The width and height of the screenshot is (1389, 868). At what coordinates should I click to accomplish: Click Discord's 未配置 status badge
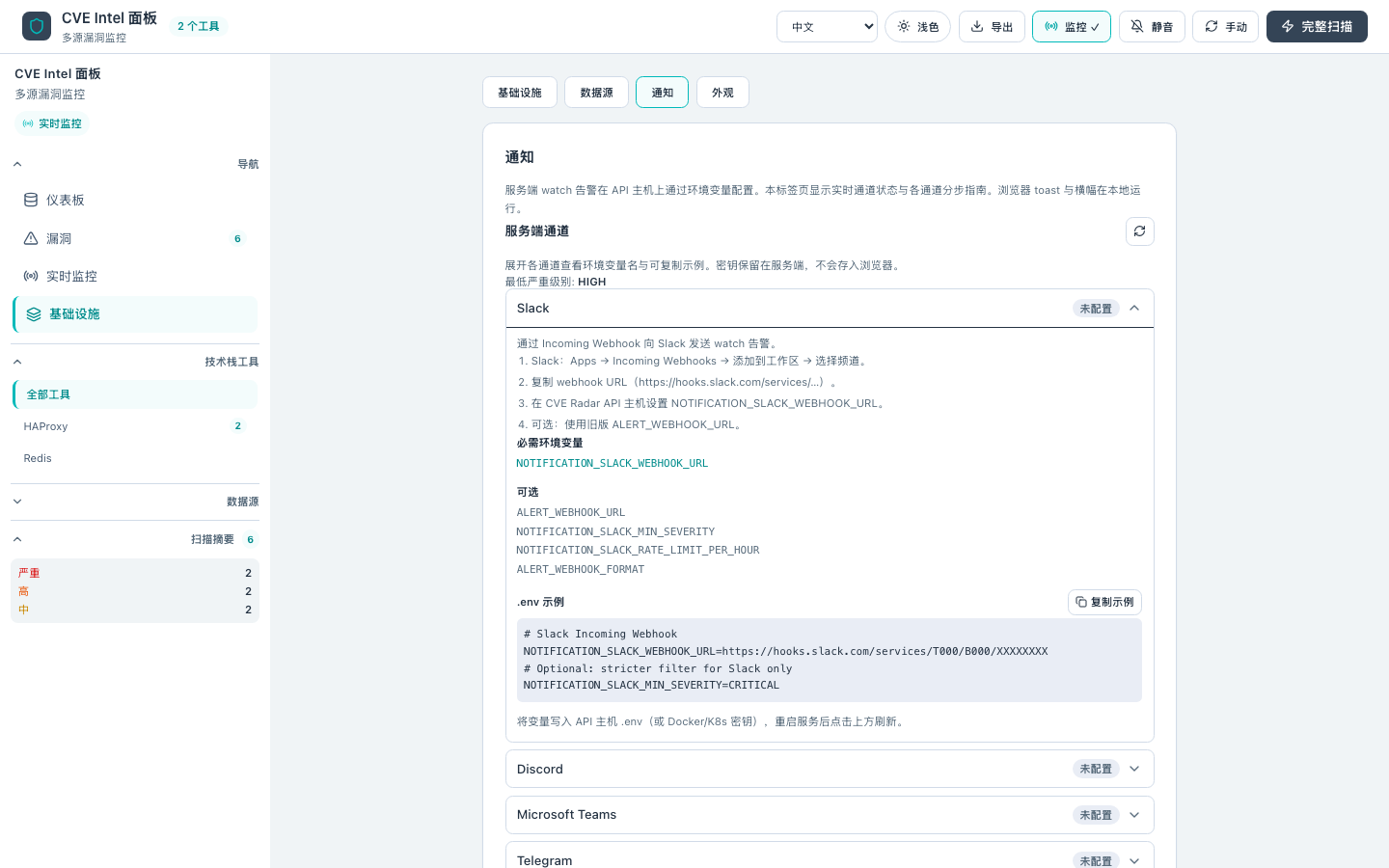pos(1096,769)
